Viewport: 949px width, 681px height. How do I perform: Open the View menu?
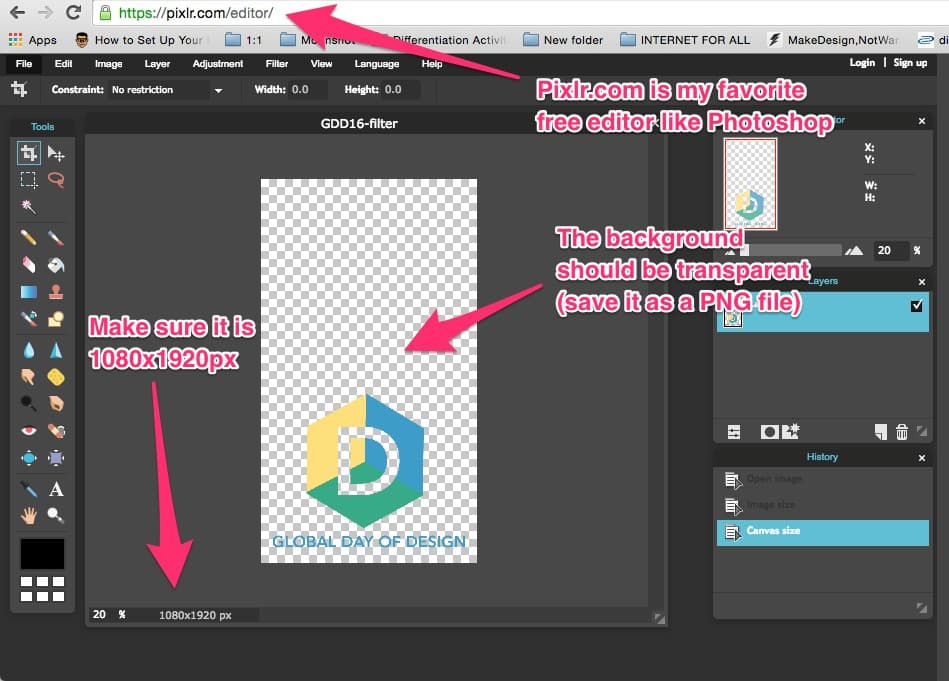coord(321,64)
